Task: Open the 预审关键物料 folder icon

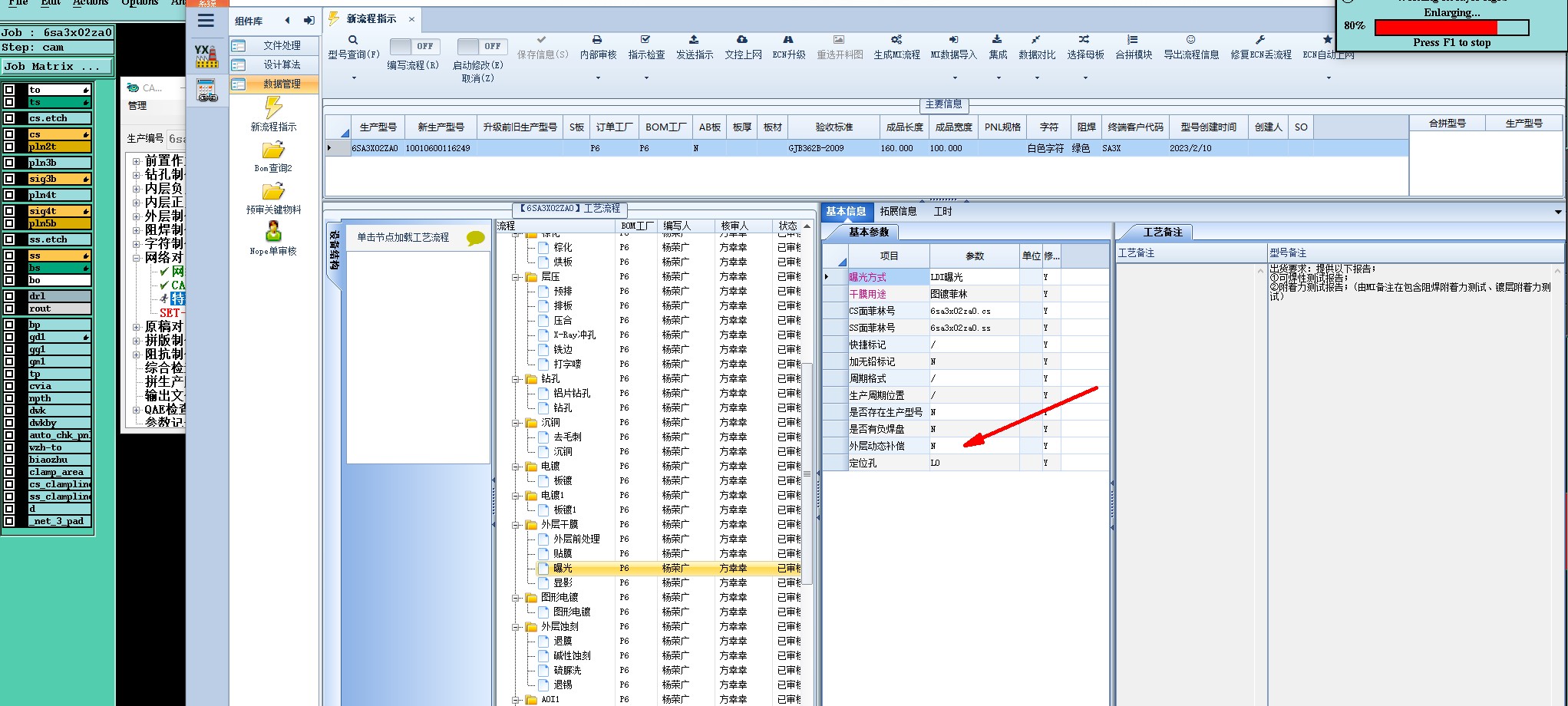Action: point(273,191)
